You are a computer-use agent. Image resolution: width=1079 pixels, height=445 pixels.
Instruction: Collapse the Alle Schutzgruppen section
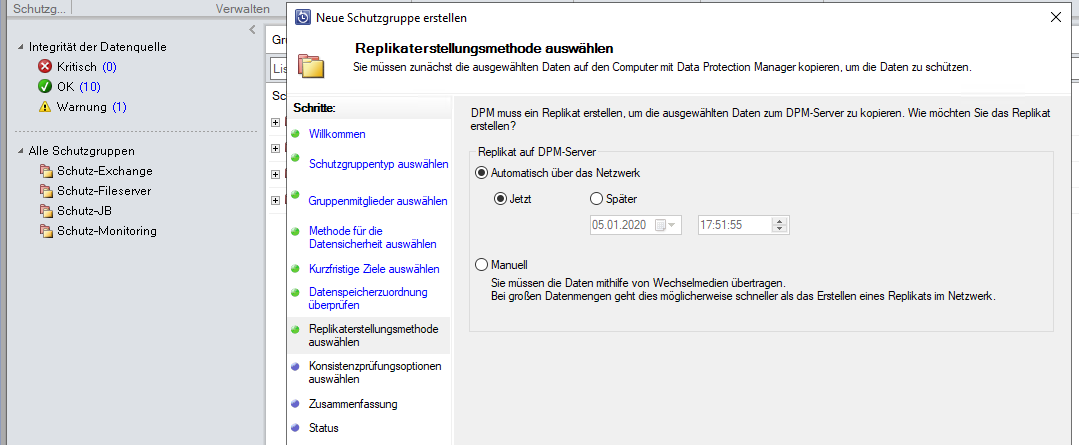(x=21, y=151)
